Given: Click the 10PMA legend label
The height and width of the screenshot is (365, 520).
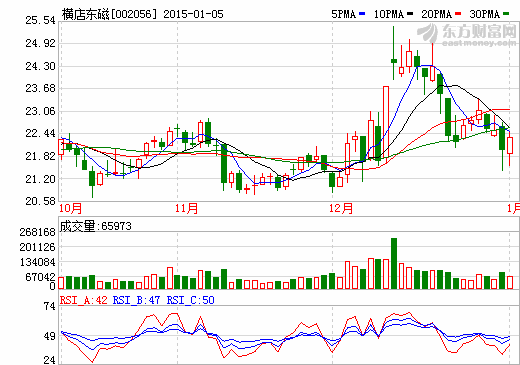Looking at the screenshot, I should (389, 14).
